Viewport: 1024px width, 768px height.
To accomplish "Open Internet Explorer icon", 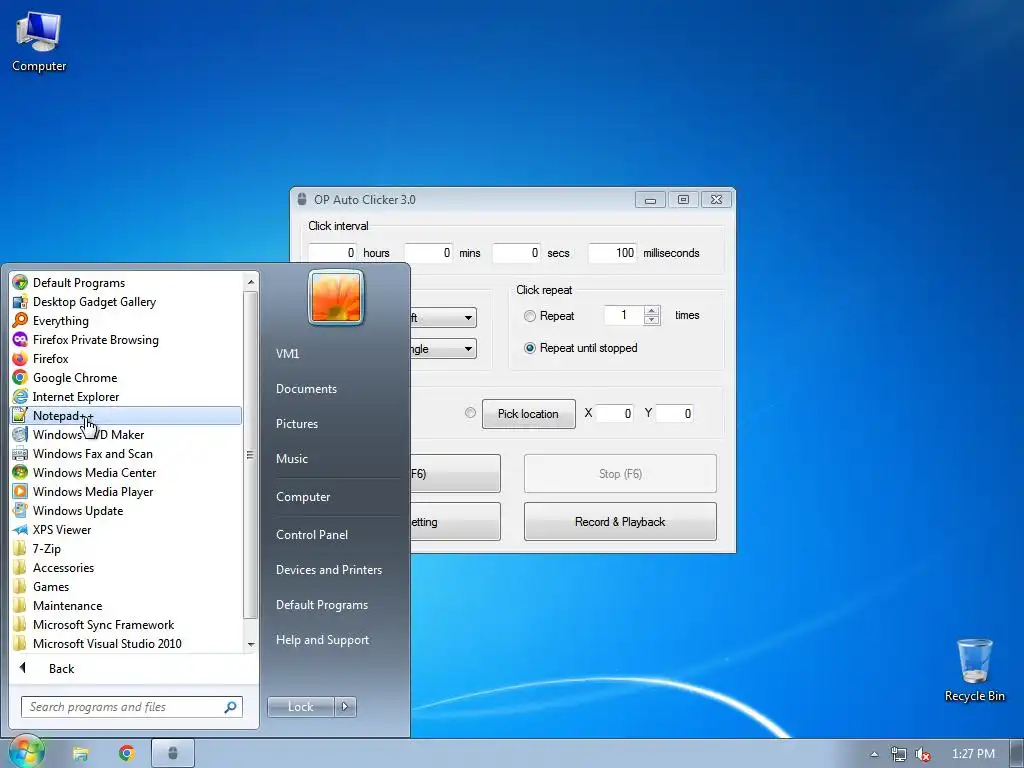I will tap(20, 396).
